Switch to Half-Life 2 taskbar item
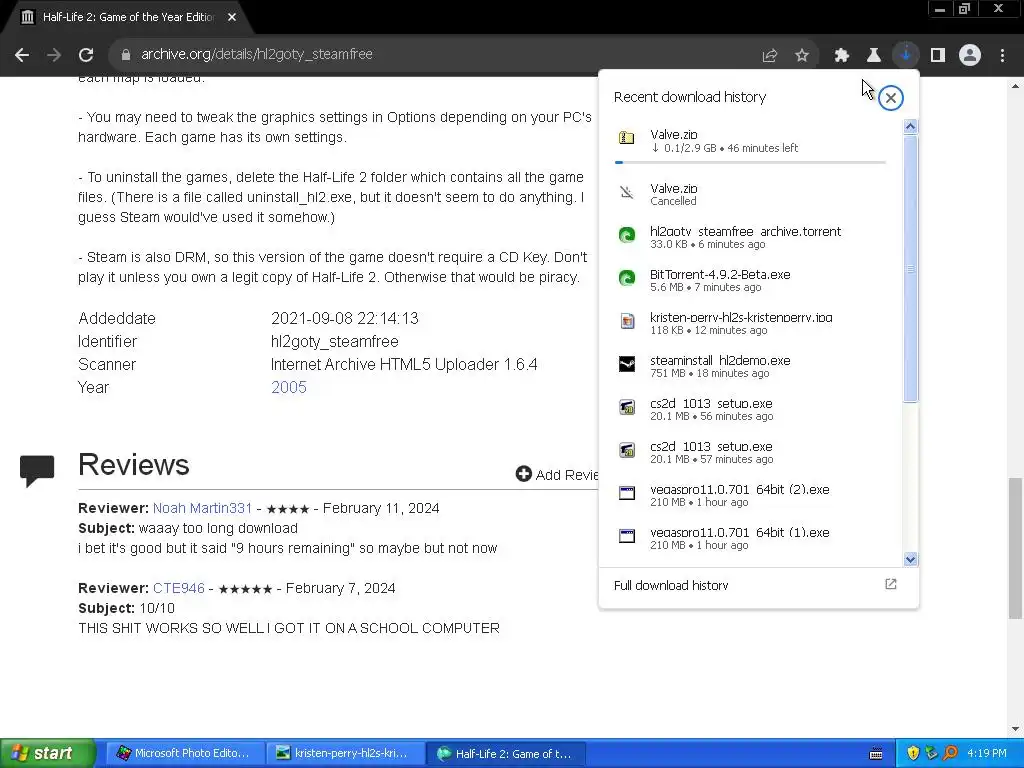The image size is (1024, 768). coord(507,754)
